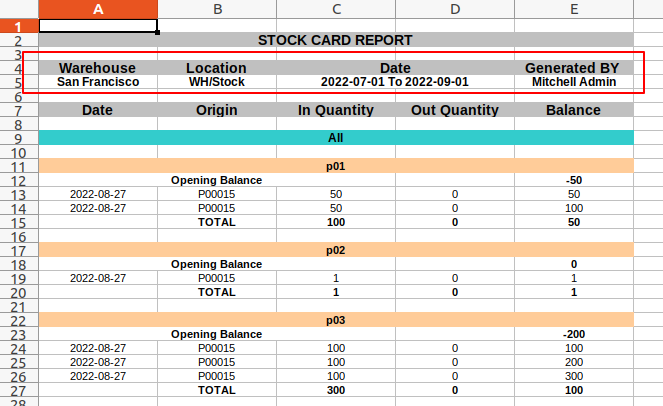Select row 2 header
This screenshot has height=406, width=663.
(19, 41)
